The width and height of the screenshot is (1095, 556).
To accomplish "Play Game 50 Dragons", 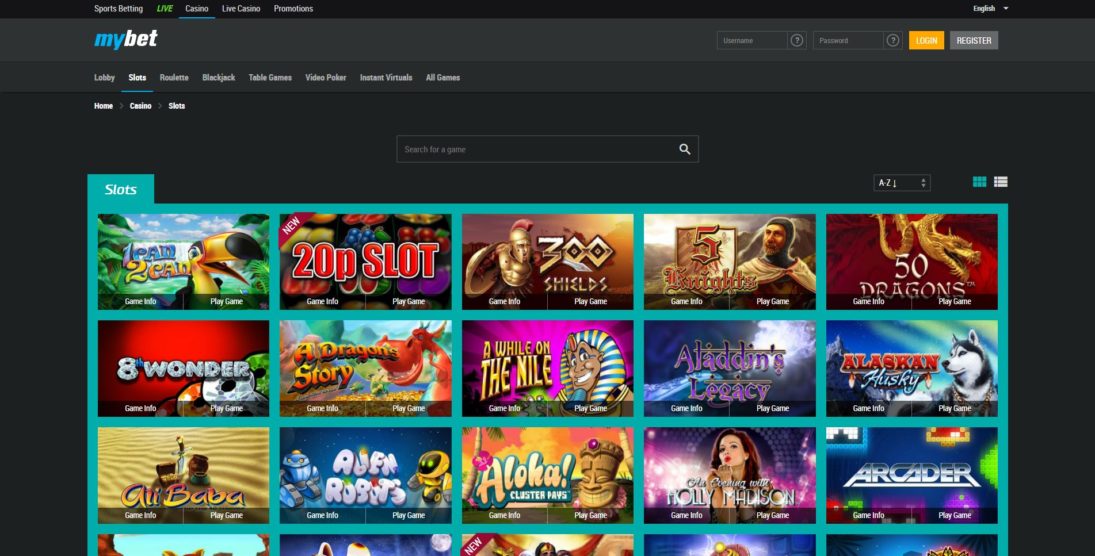I will click(955, 302).
